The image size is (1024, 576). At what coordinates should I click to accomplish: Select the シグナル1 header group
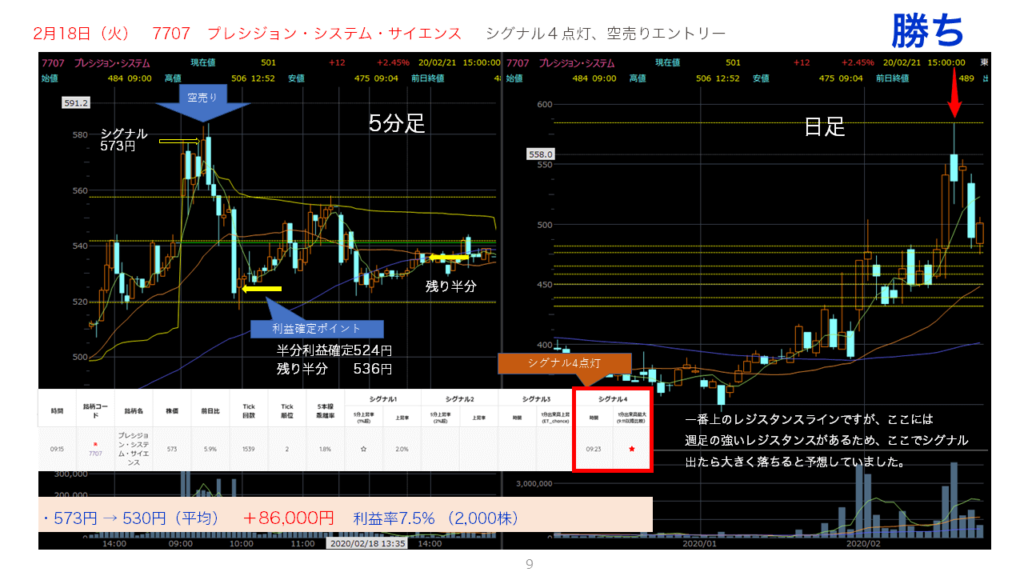383,398
